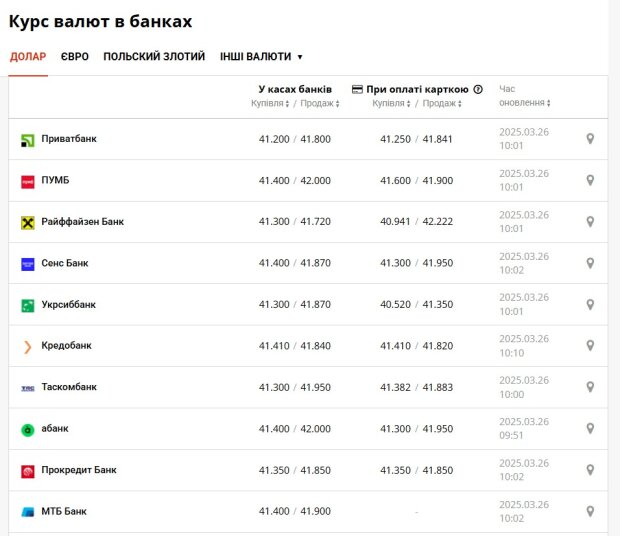Image resolution: width=620 pixels, height=536 pixels.
Task: Sort by card payment Купівля column
Action: pyautogui.click(x=390, y=103)
